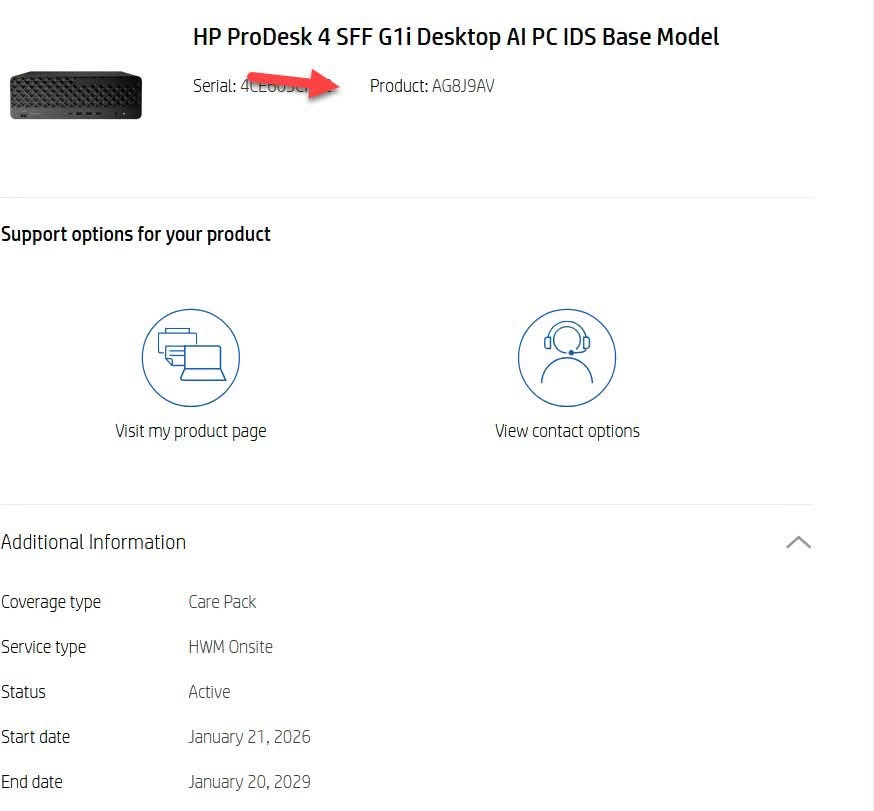Click the HWM Onsite service type value
This screenshot has height=811, width=874.
point(230,647)
